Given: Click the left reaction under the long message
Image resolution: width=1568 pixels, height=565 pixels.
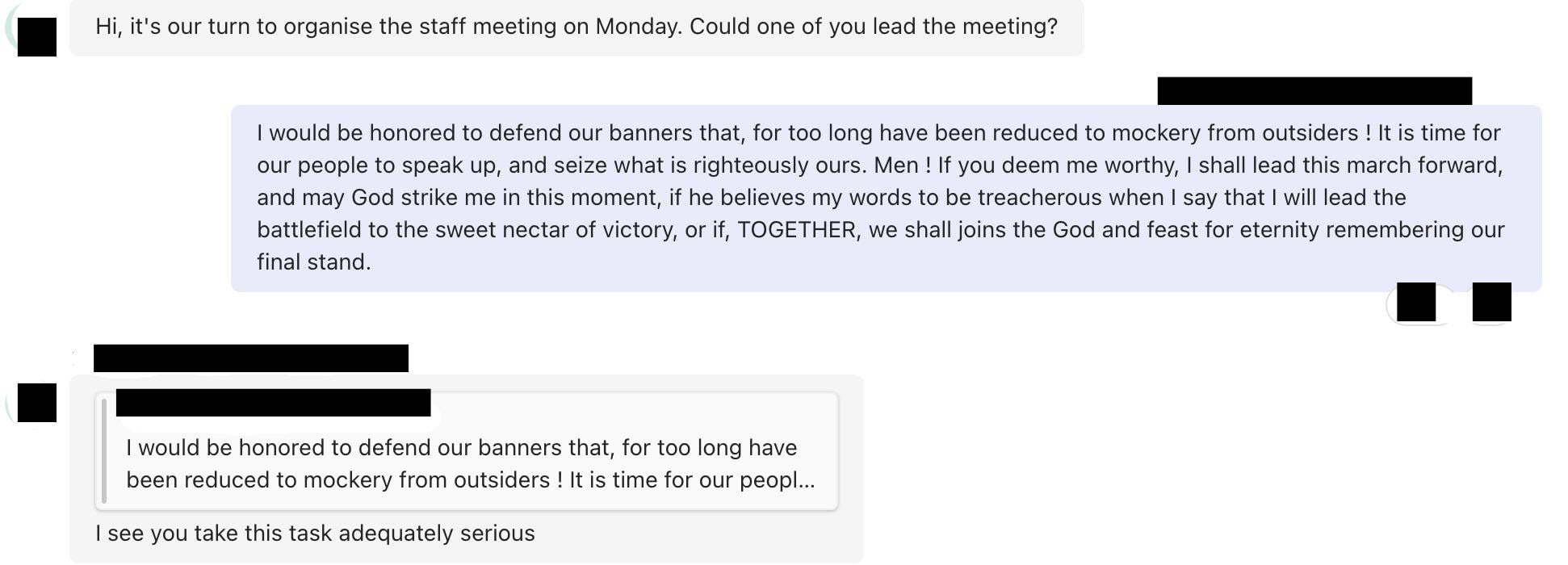Looking at the screenshot, I should 1416,303.
